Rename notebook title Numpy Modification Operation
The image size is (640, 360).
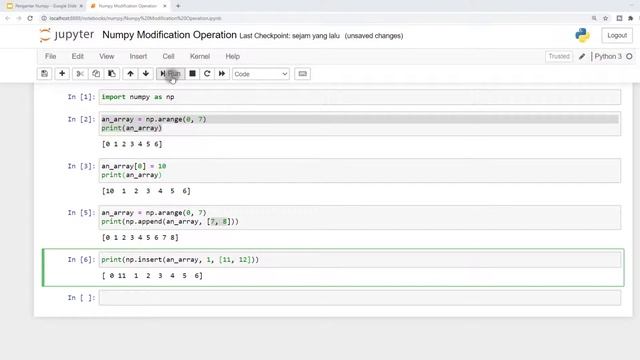169,35
